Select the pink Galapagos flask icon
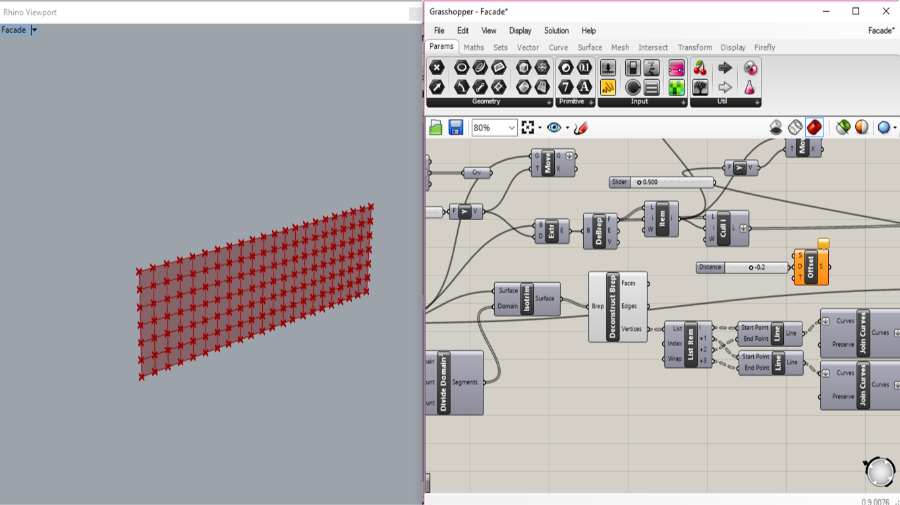Screen dimensions: 900x505 pos(750,87)
